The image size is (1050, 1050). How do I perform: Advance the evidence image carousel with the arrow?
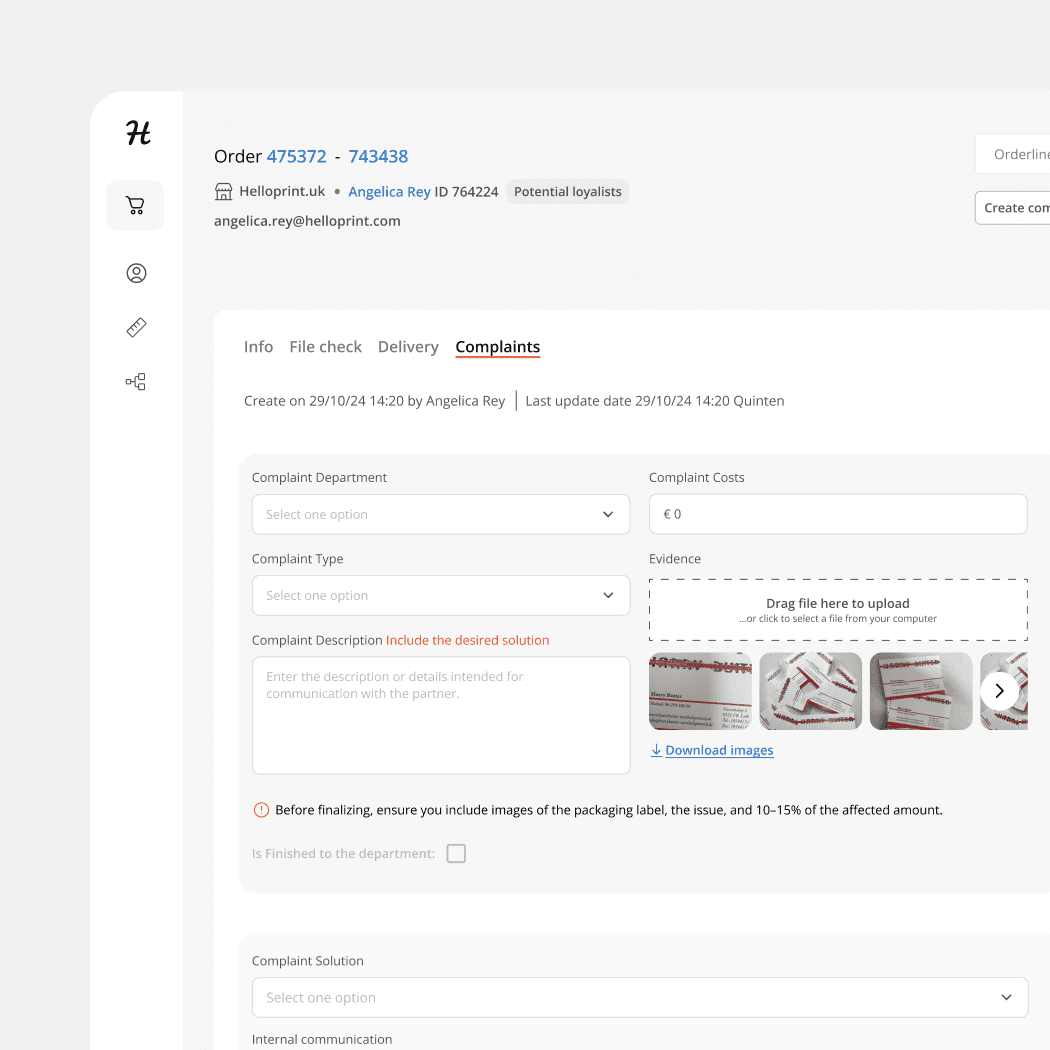tap(999, 690)
